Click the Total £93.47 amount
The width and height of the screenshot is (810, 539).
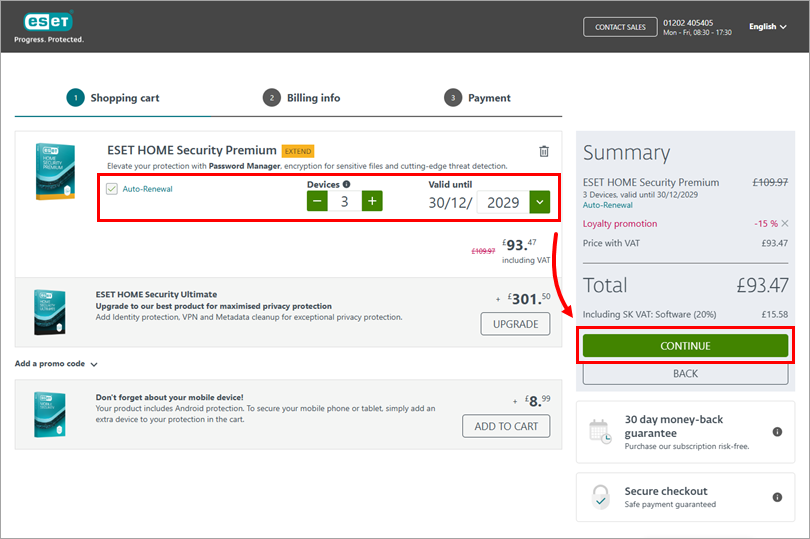pos(762,285)
